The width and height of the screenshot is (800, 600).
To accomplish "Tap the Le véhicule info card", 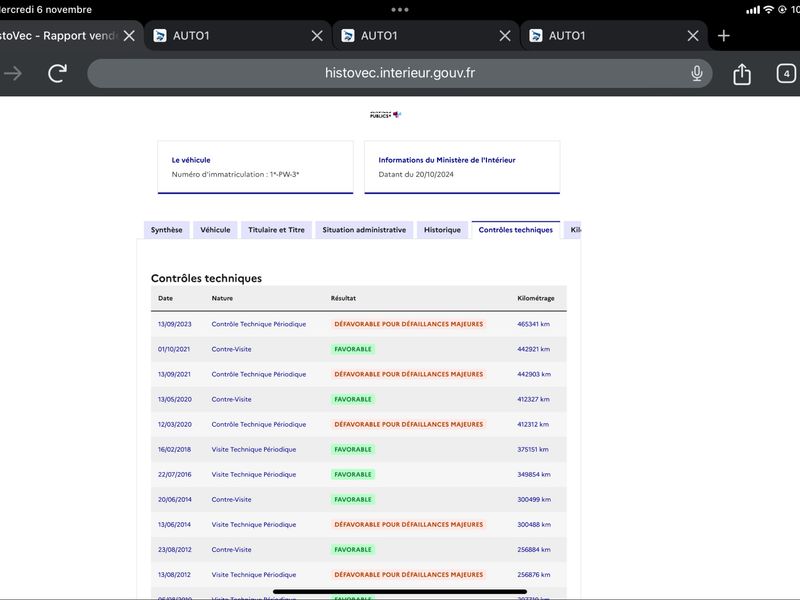I will coord(255,167).
